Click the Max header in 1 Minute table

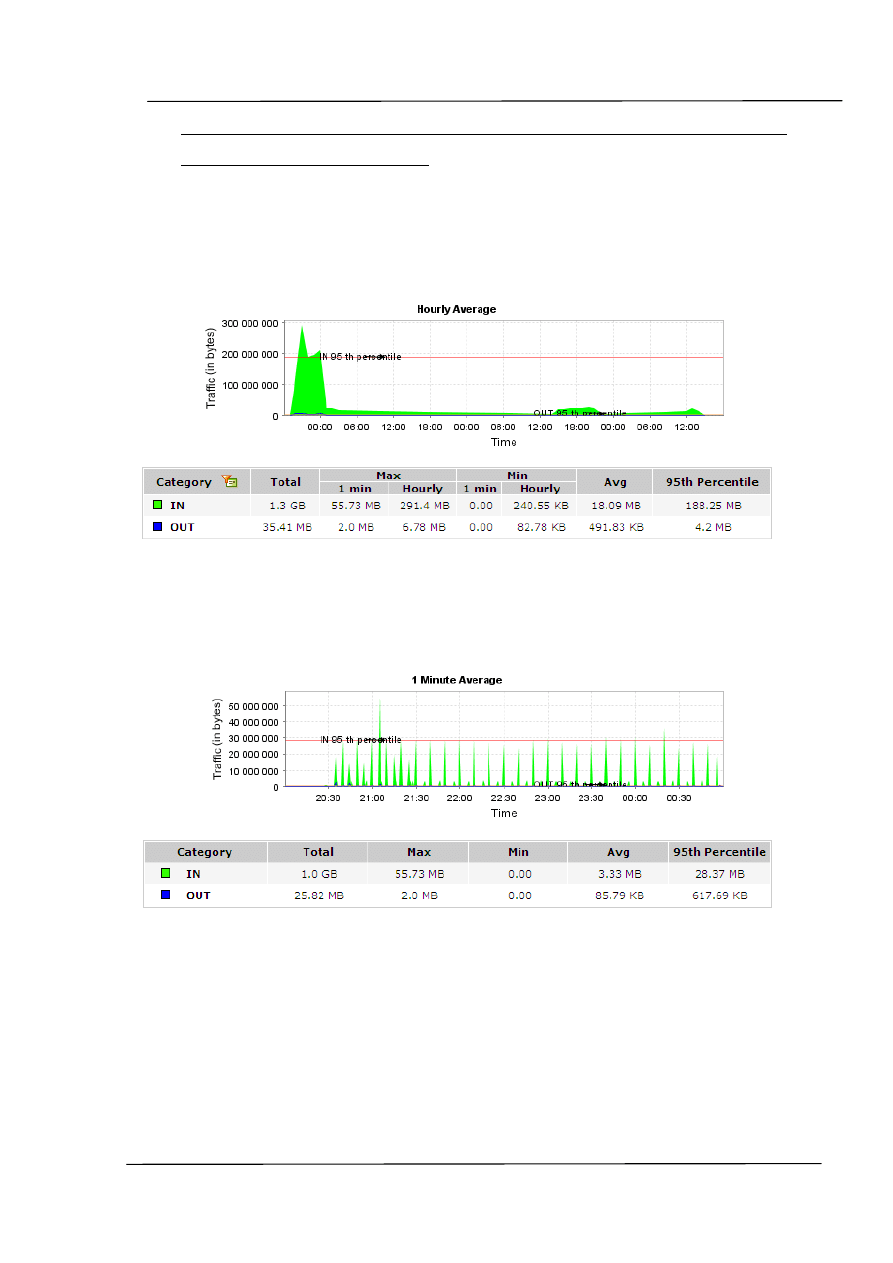(418, 852)
